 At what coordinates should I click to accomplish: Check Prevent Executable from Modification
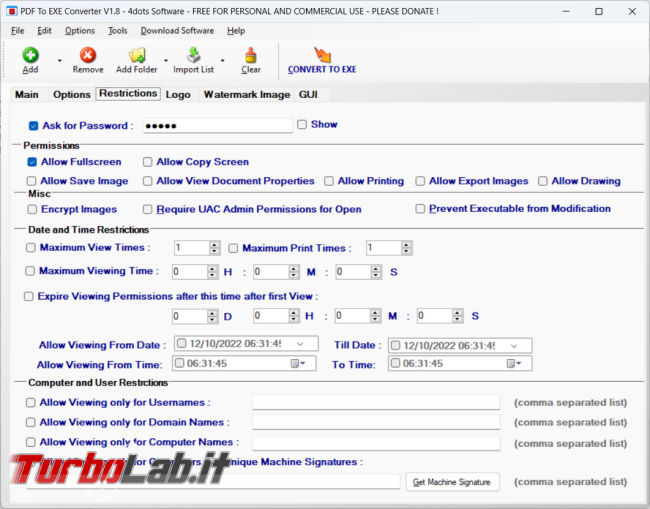tap(420, 208)
